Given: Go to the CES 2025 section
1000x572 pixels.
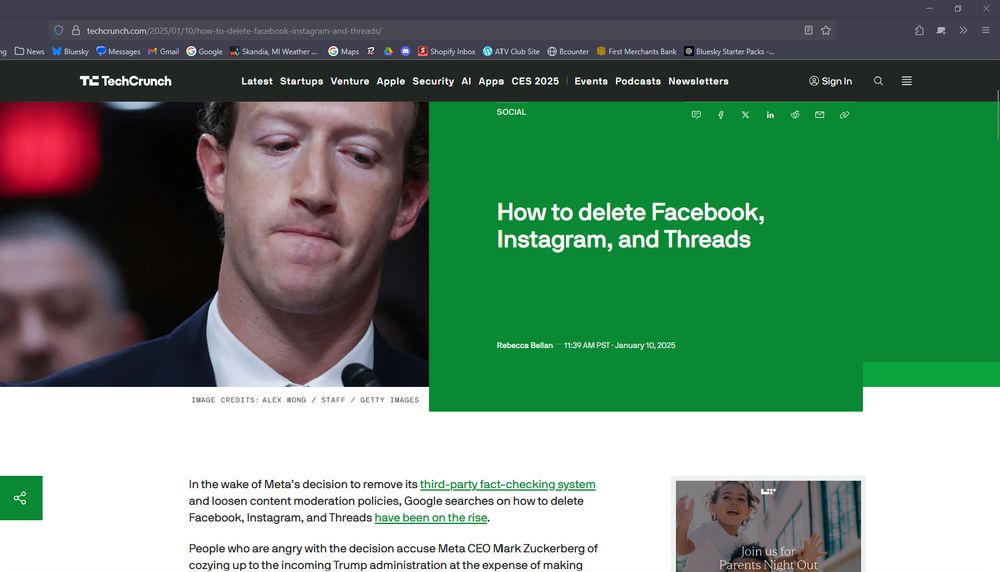Looking at the screenshot, I should (535, 81).
